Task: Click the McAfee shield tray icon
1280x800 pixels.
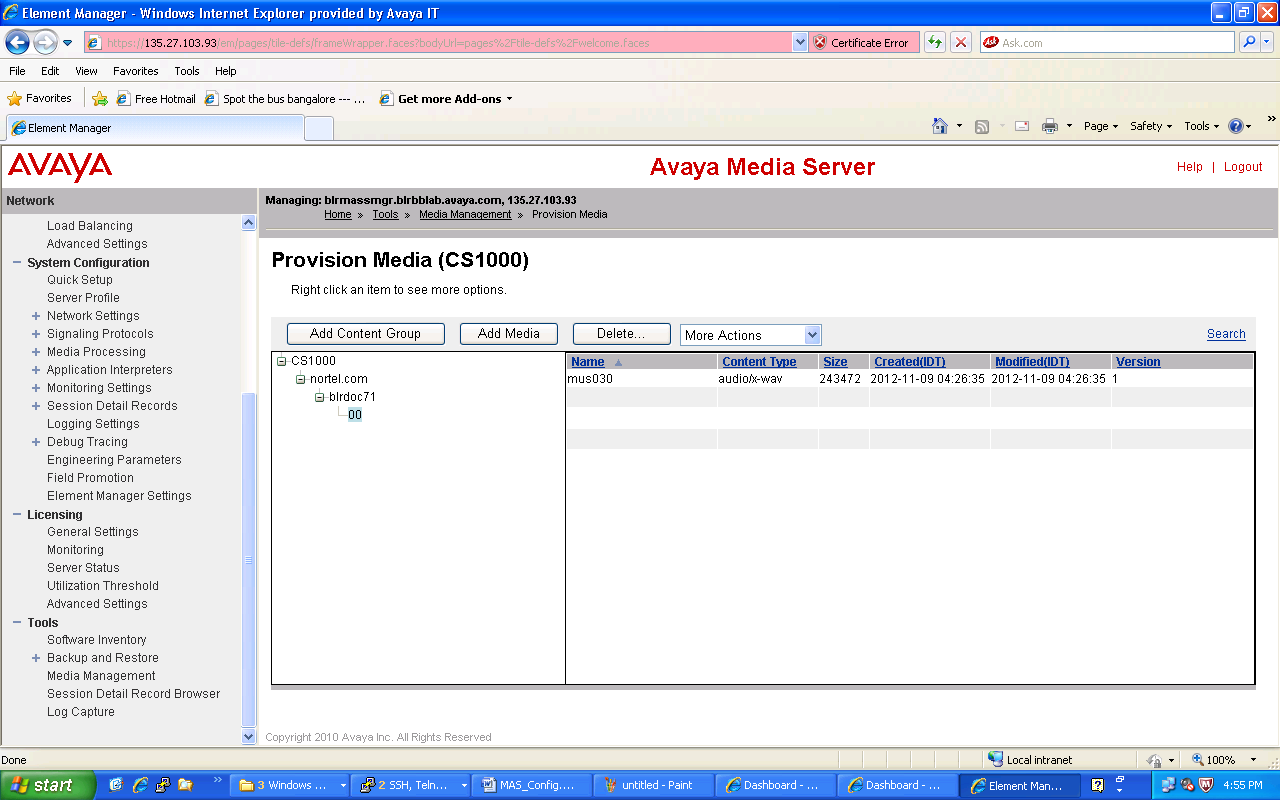Action: (x=1206, y=785)
